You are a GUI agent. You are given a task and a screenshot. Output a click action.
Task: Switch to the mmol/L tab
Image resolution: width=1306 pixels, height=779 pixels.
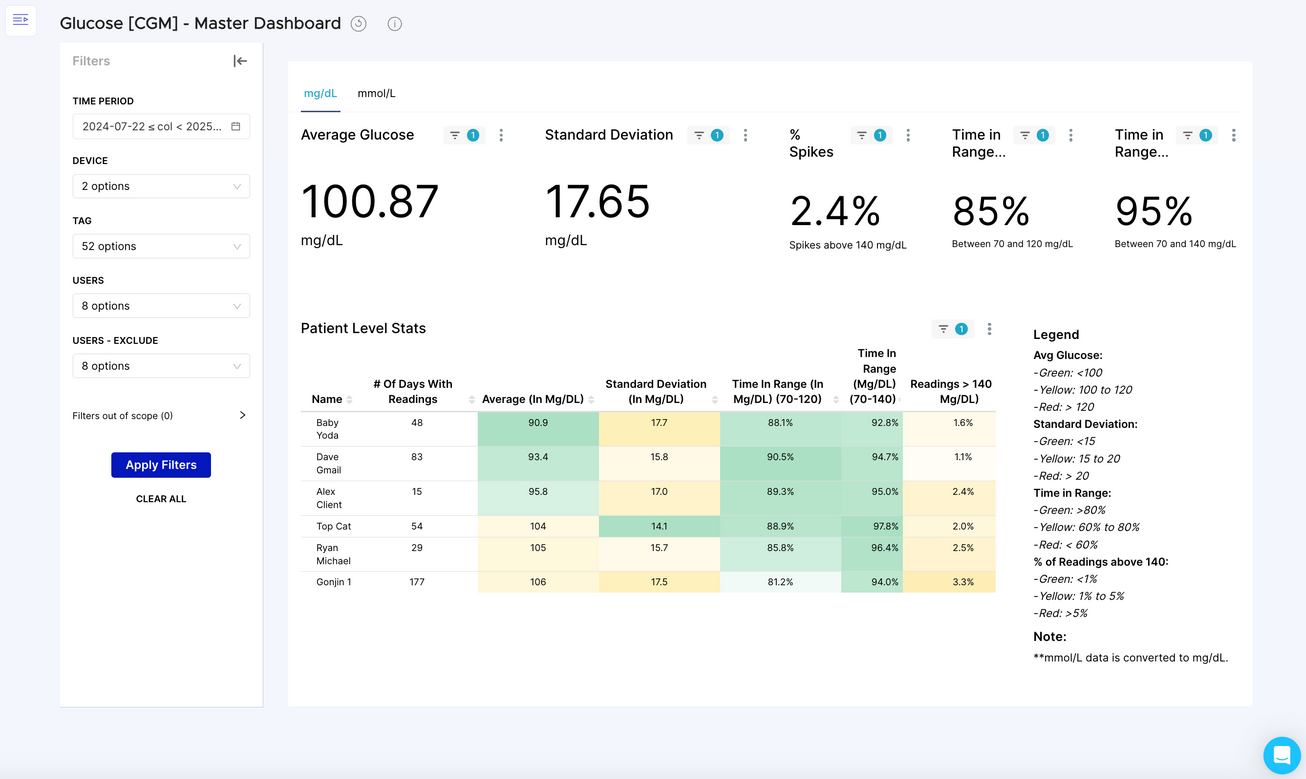[376, 93]
